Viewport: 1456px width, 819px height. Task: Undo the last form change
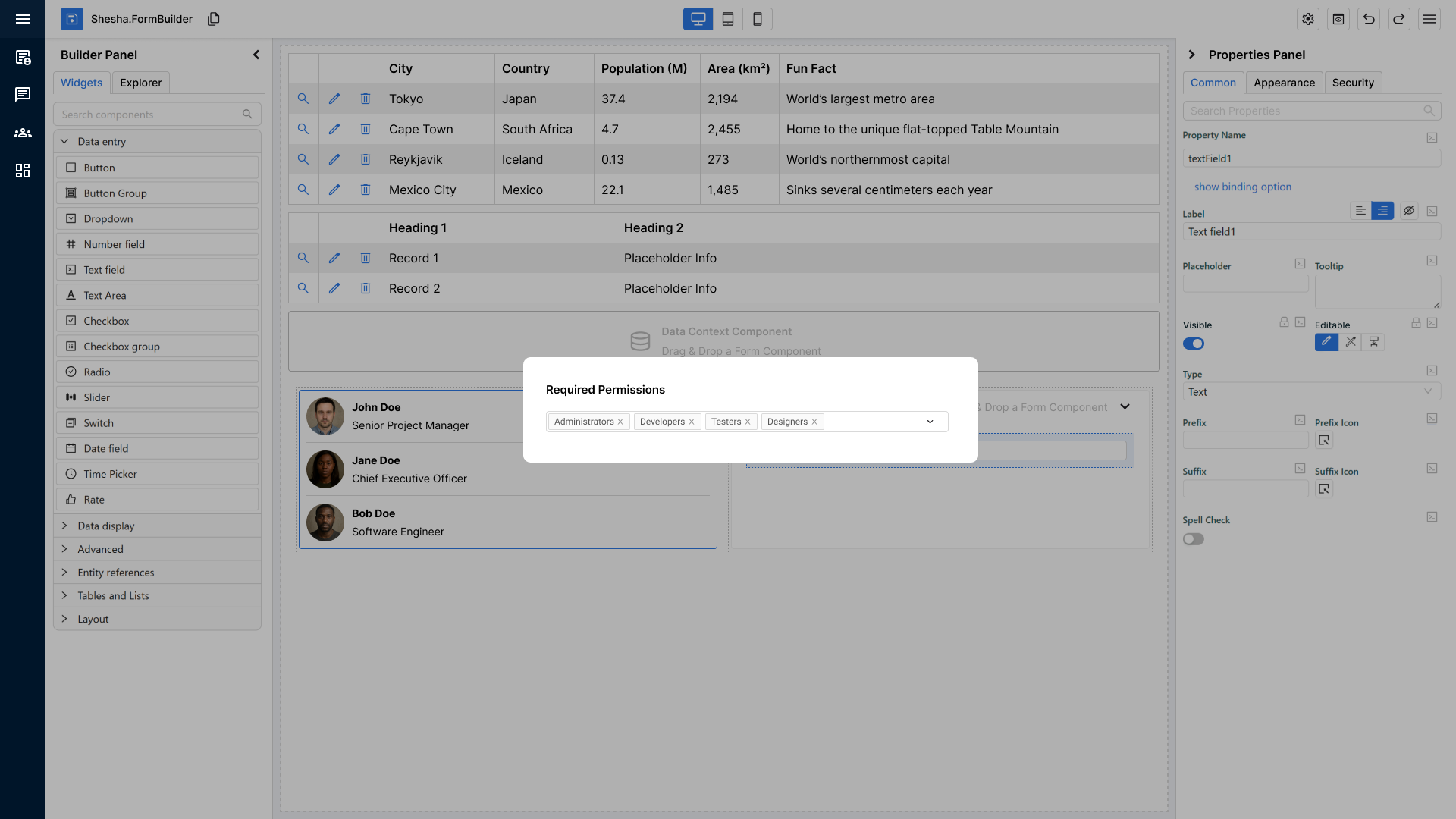pos(1369,19)
